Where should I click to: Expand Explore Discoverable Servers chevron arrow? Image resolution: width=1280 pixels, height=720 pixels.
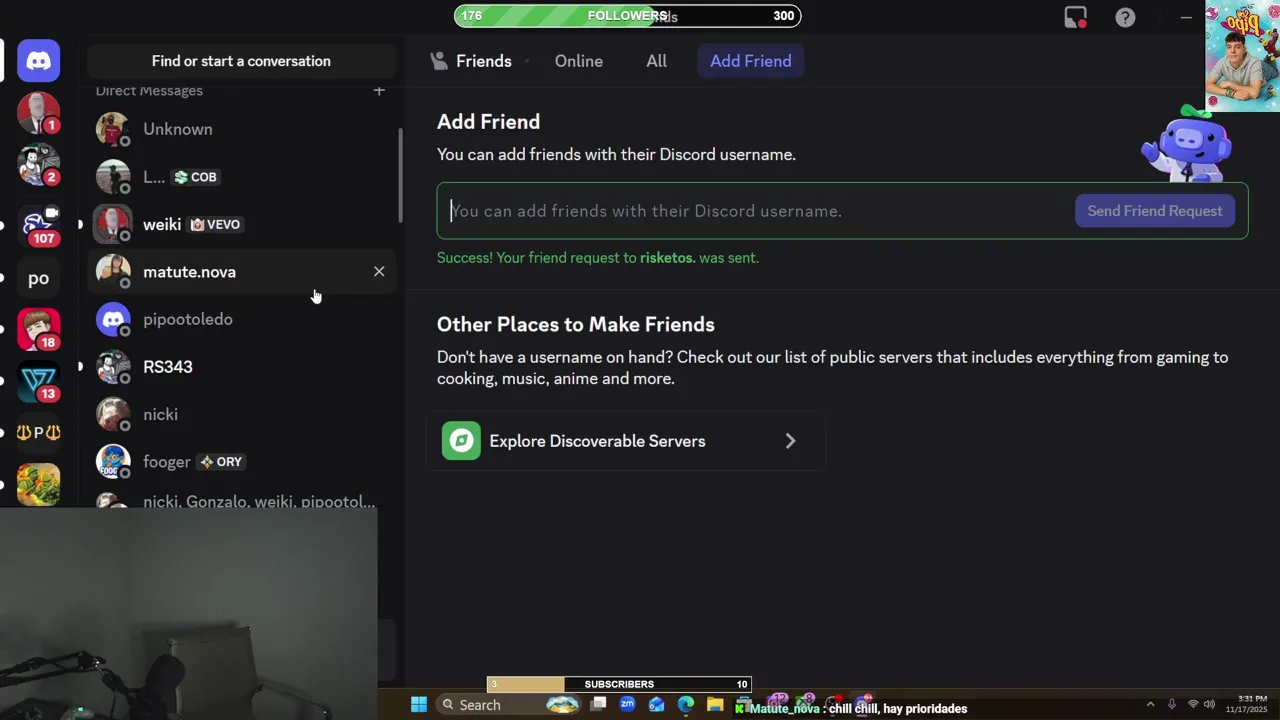(790, 441)
